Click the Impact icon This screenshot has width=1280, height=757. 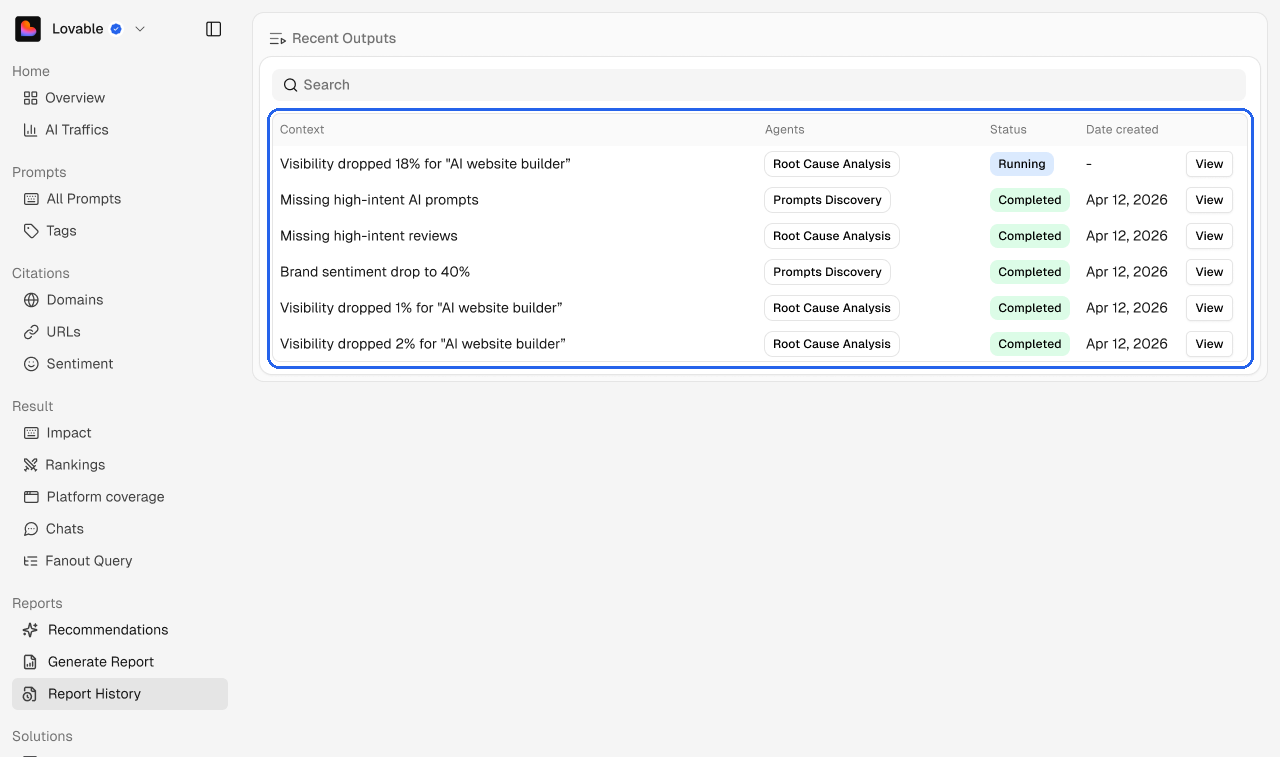click(x=31, y=433)
